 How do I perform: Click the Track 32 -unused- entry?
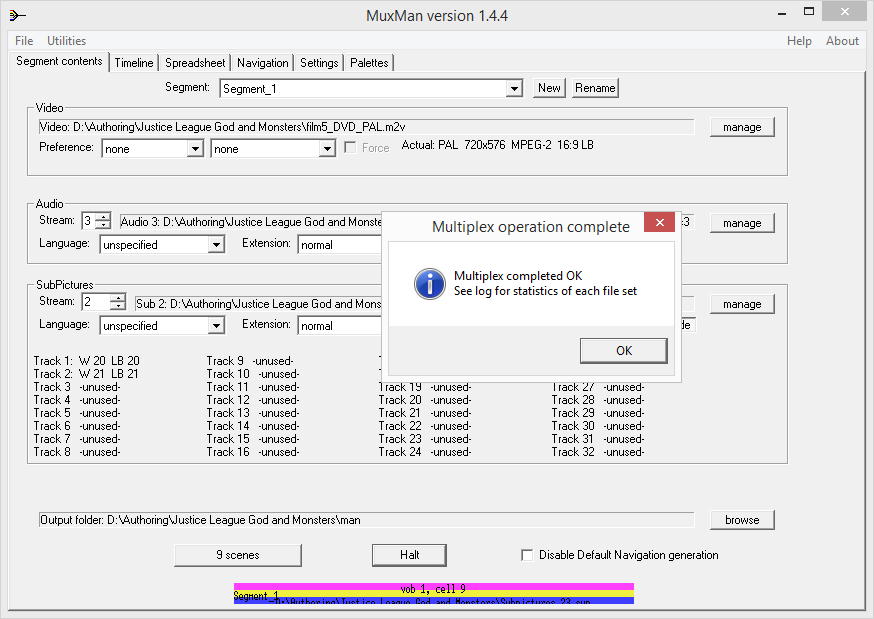pyautogui.click(x=598, y=452)
